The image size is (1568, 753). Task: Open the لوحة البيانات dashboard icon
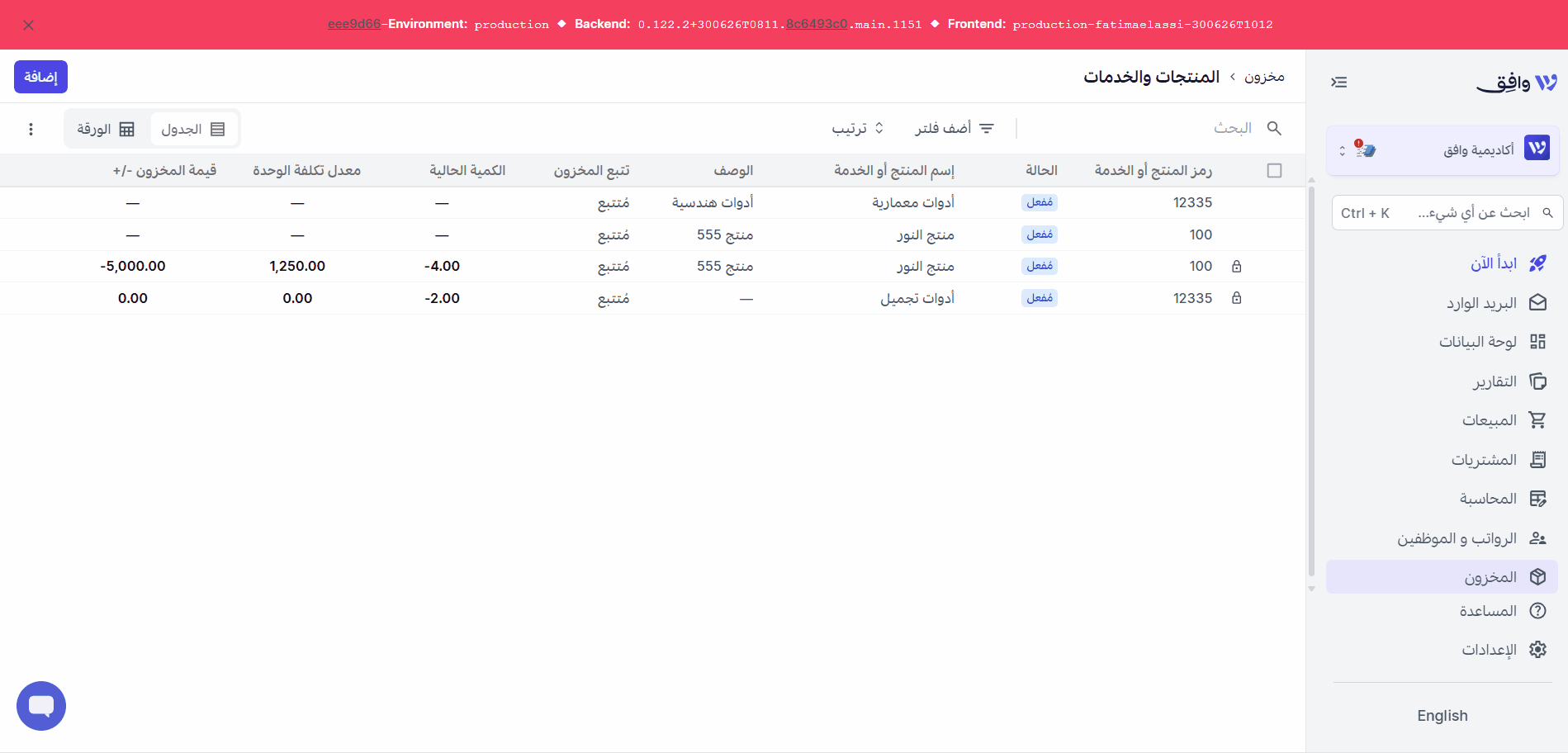tap(1537, 342)
